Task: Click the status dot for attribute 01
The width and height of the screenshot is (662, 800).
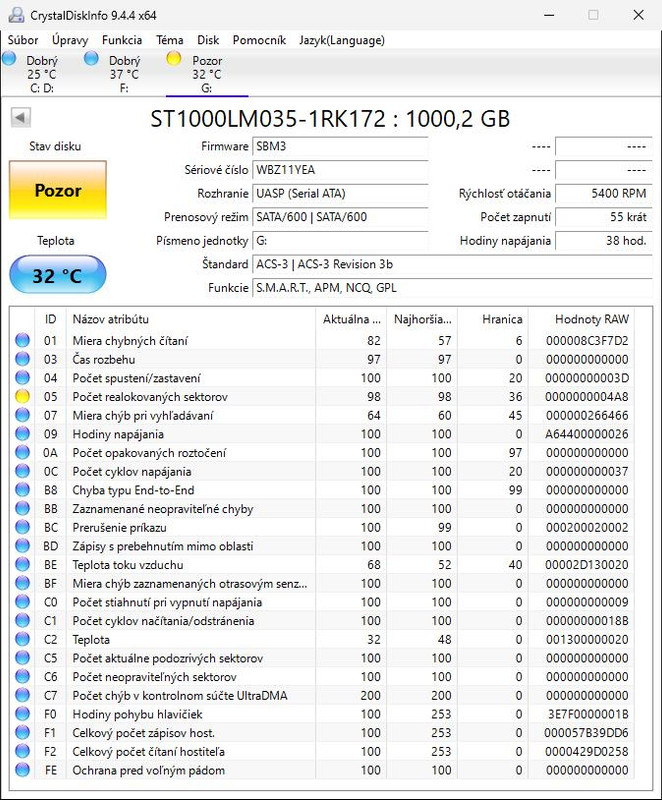Action: pos(22,340)
